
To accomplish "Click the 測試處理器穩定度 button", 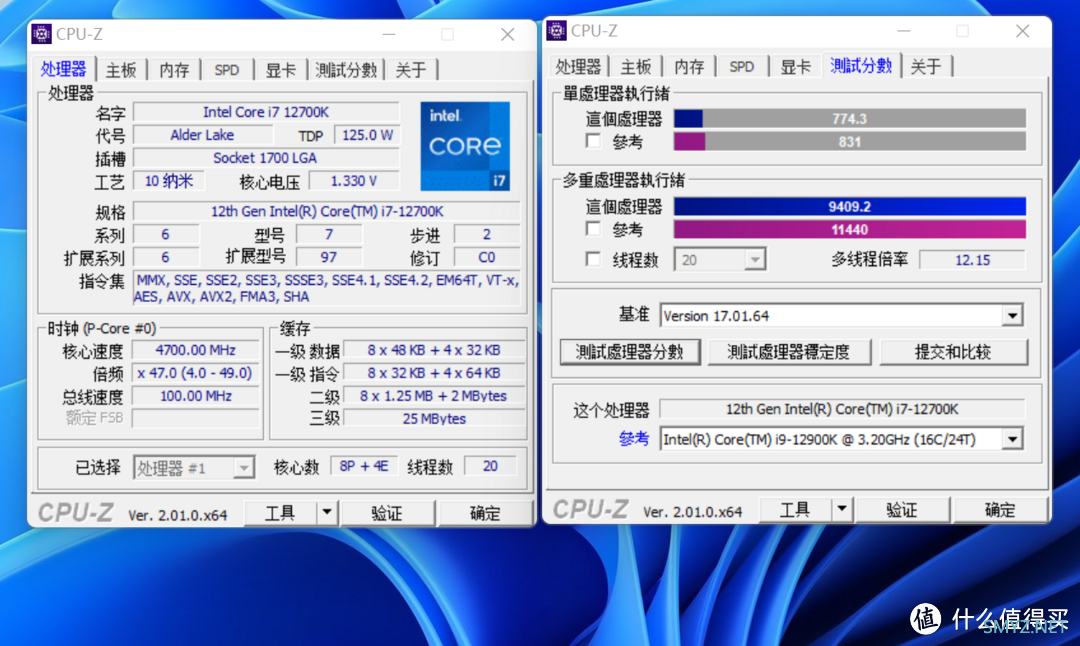I will pyautogui.click(x=789, y=352).
